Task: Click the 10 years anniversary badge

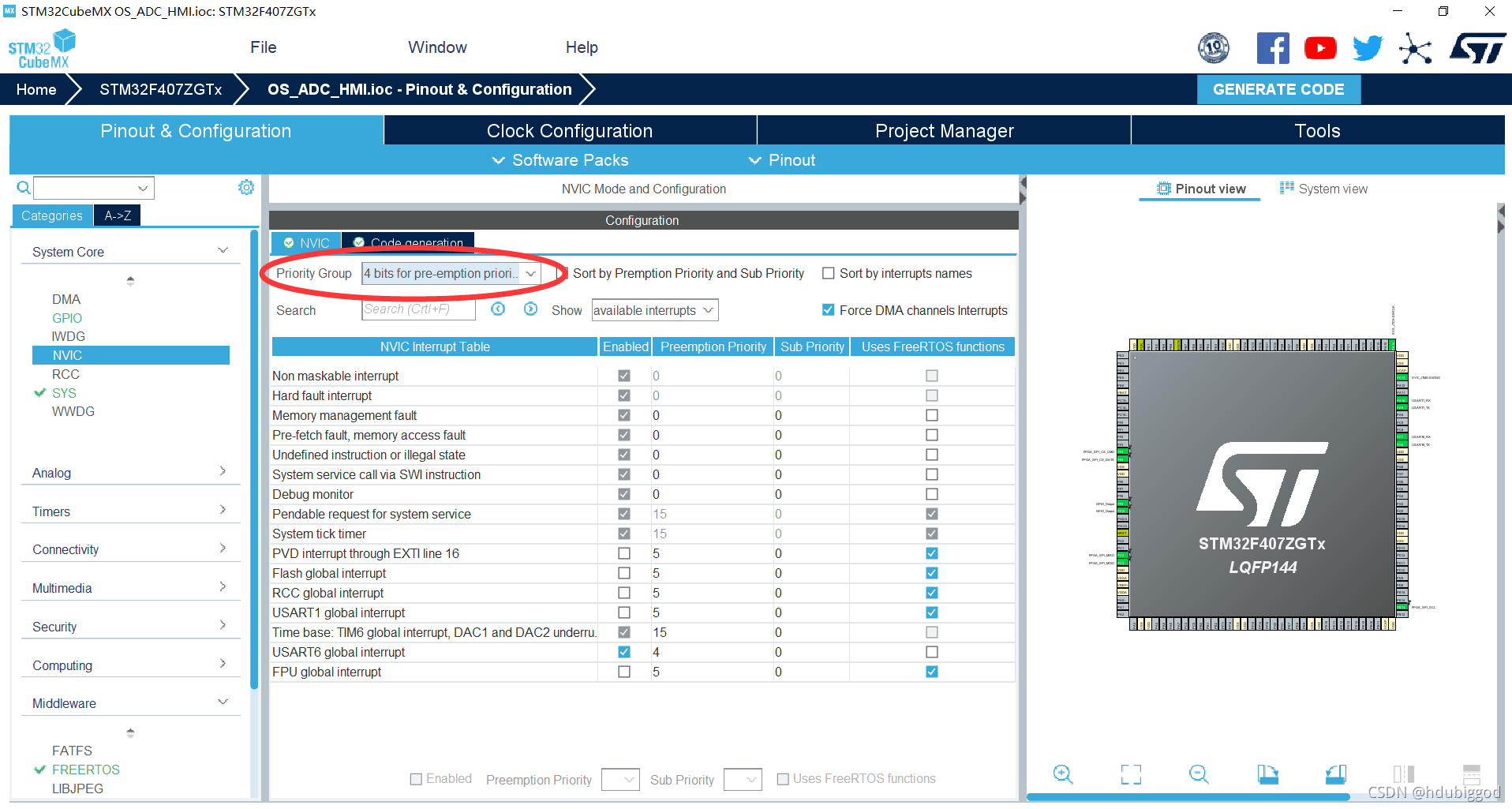Action: point(1214,48)
